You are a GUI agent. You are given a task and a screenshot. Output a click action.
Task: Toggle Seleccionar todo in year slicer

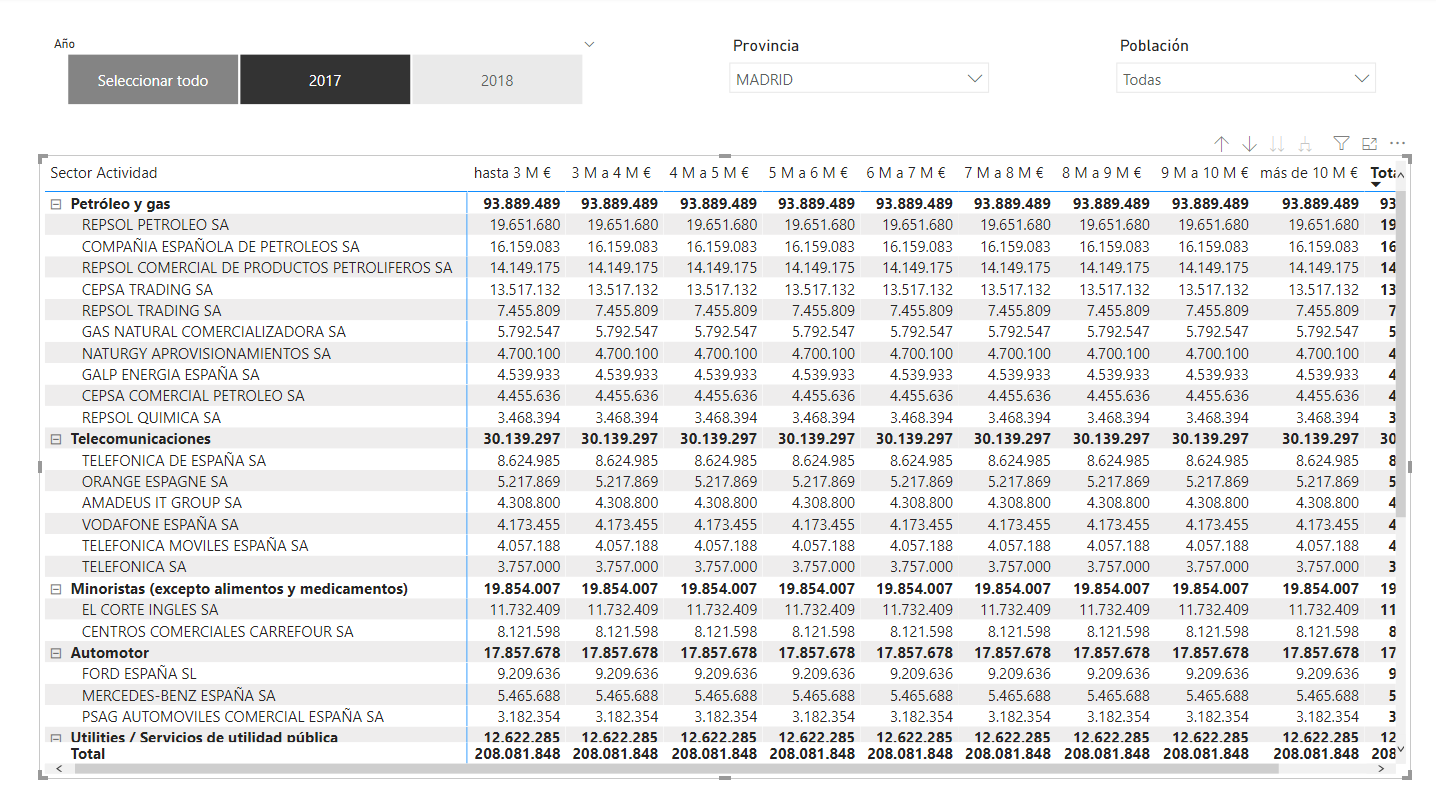152,78
